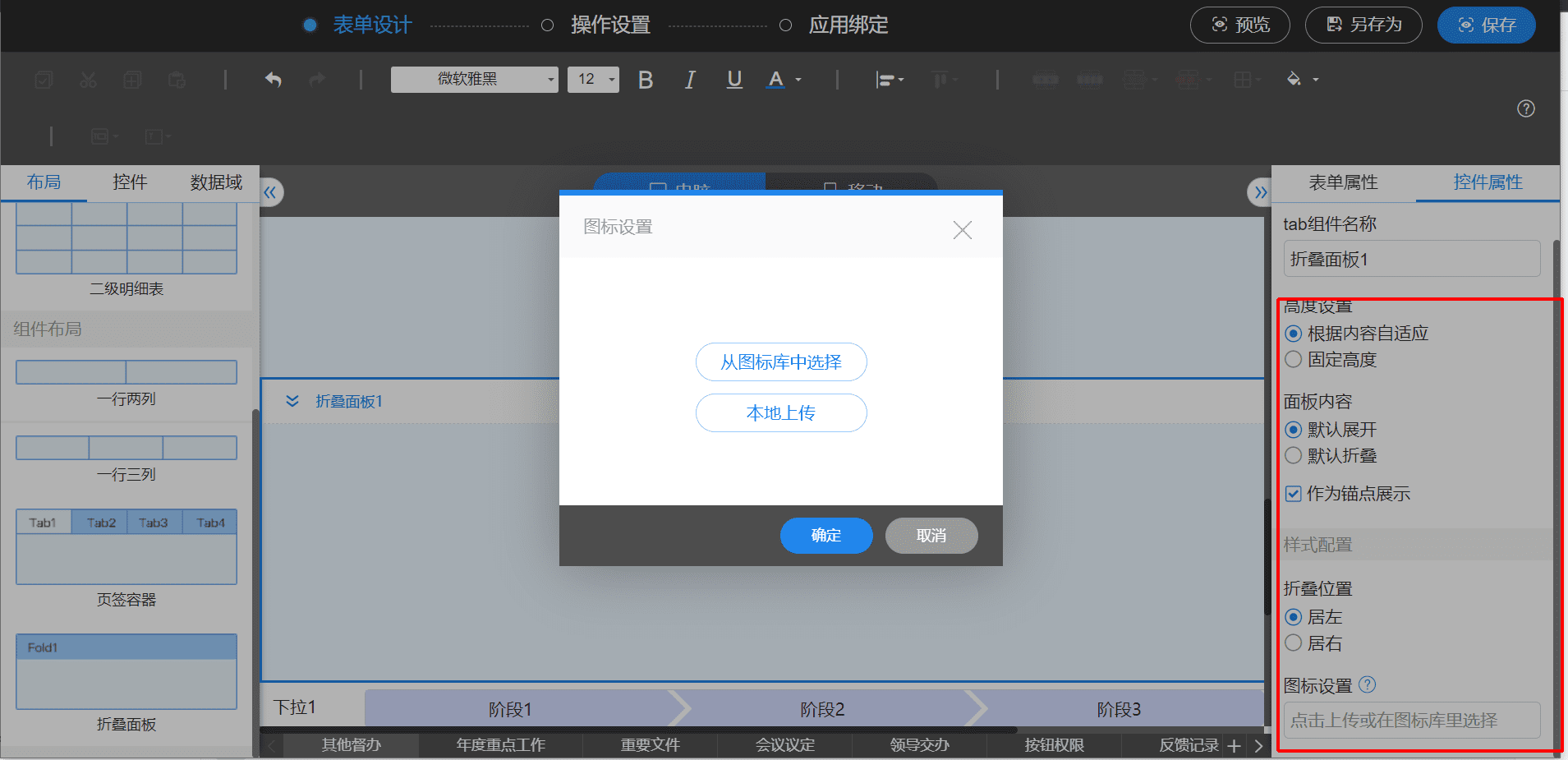Switch to 控件属性 tab
Screen dimensions: 1568x760
tap(1488, 182)
